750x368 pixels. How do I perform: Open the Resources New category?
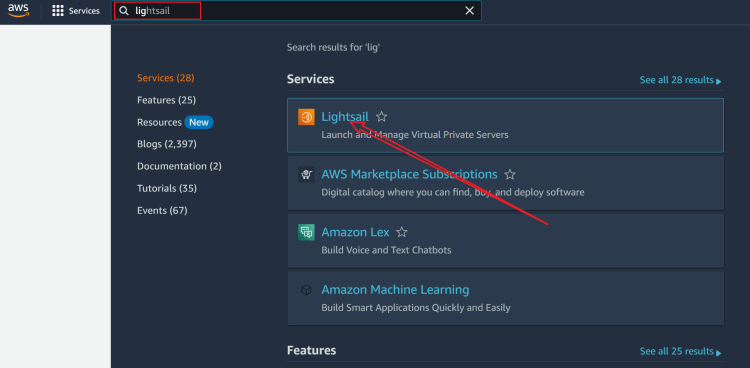pyautogui.click(x=175, y=122)
